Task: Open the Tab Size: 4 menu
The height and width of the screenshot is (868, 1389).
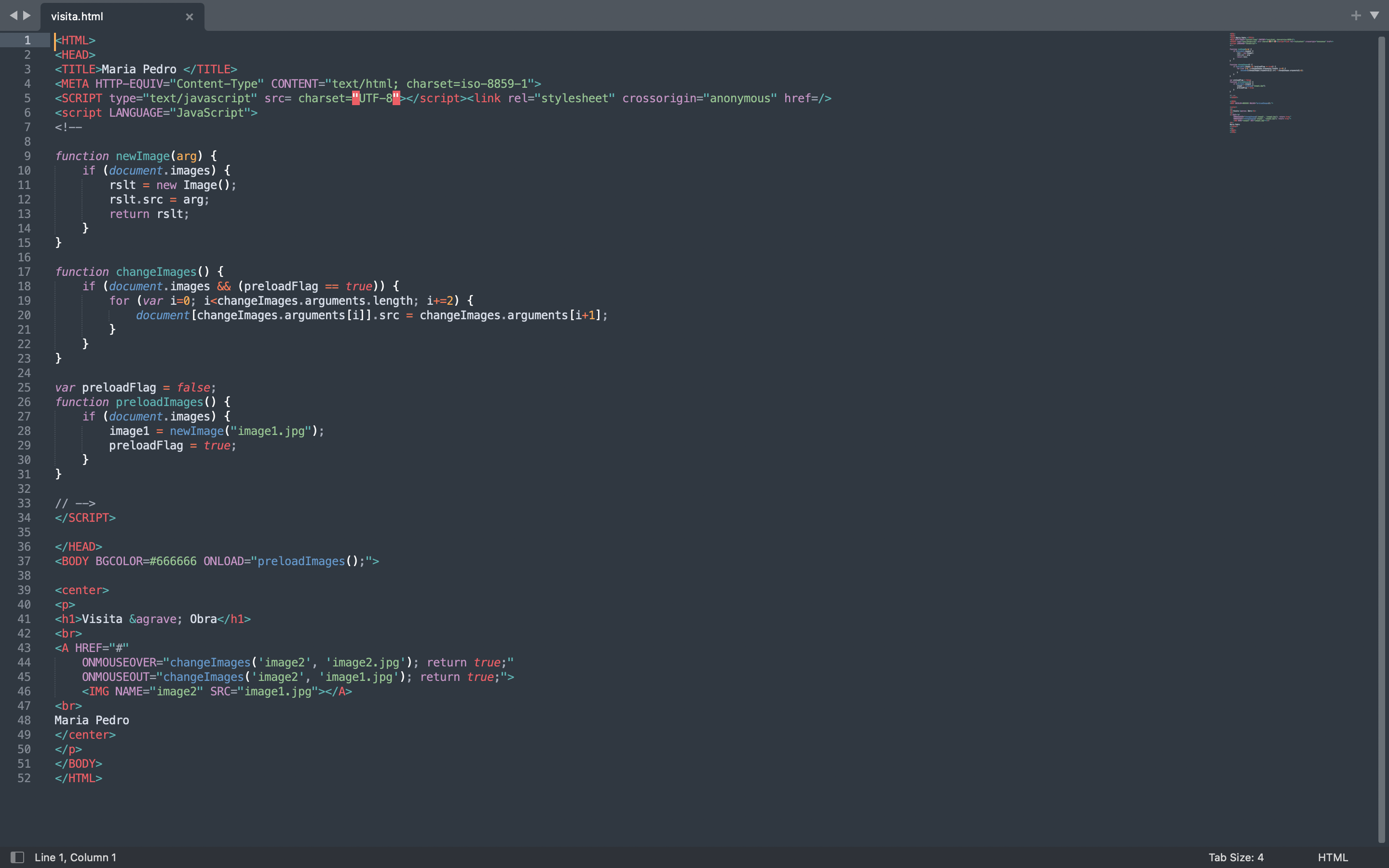Action: coord(1236,857)
